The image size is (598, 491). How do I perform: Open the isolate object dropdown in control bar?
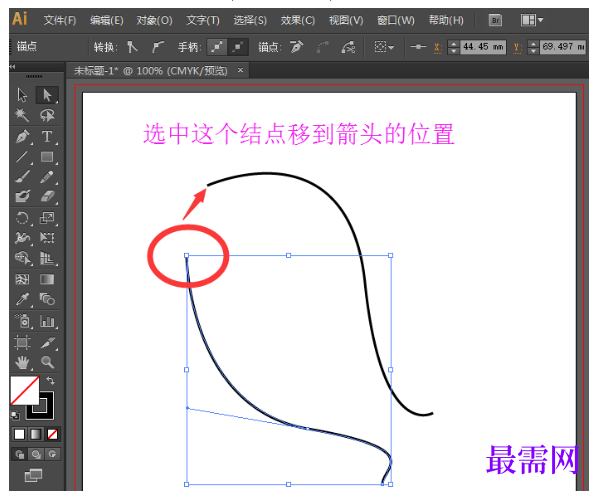pos(384,47)
